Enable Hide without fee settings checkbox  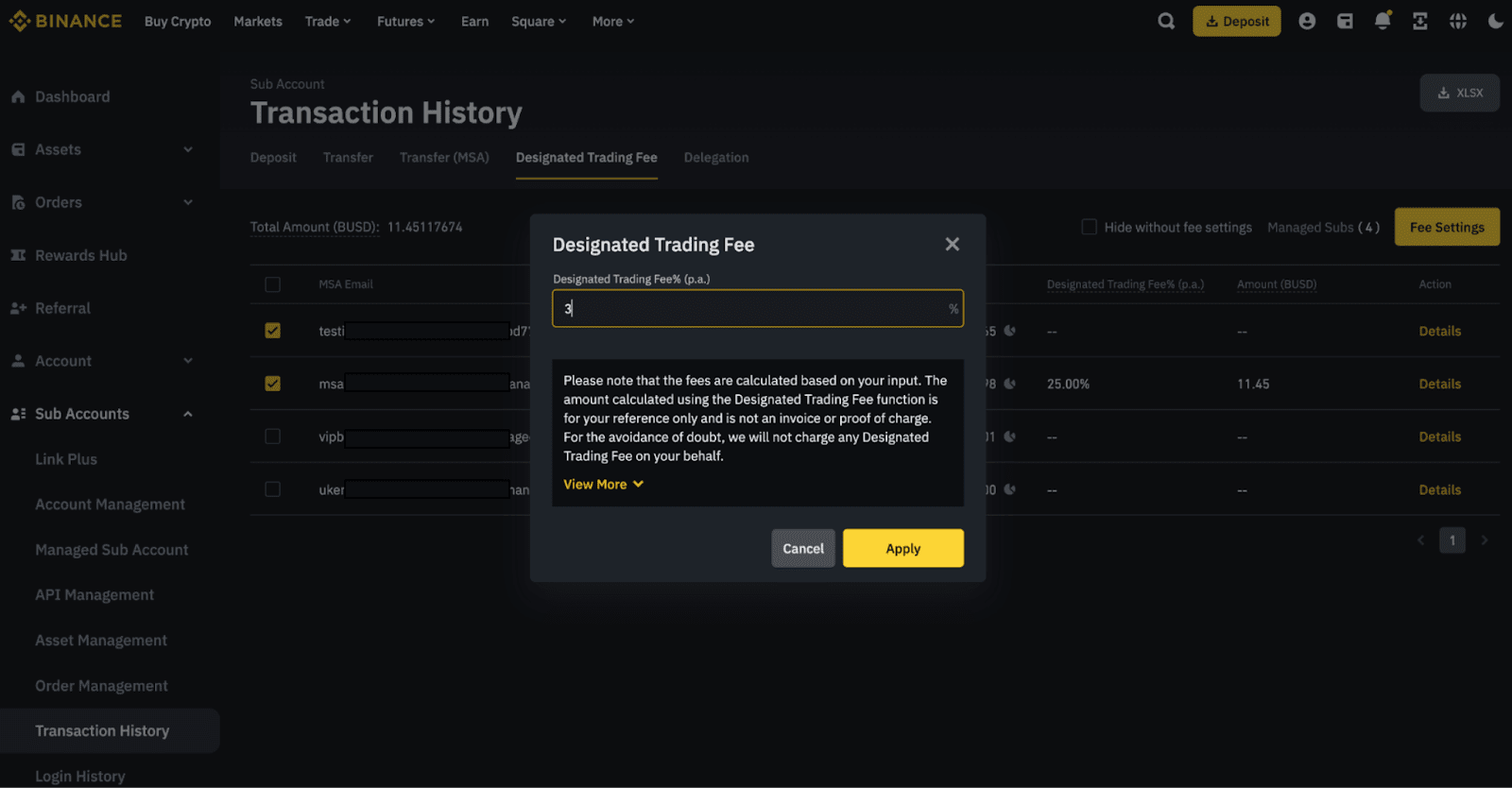pos(1090,227)
